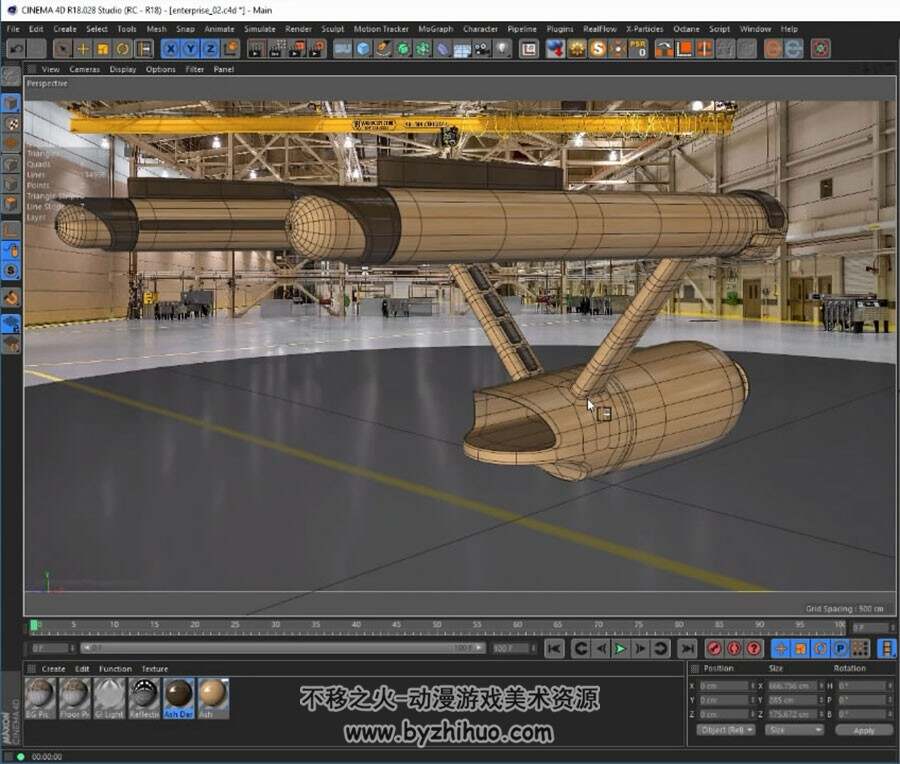Open Edit Render Settings icon
This screenshot has width=900, height=764.
[317, 49]
